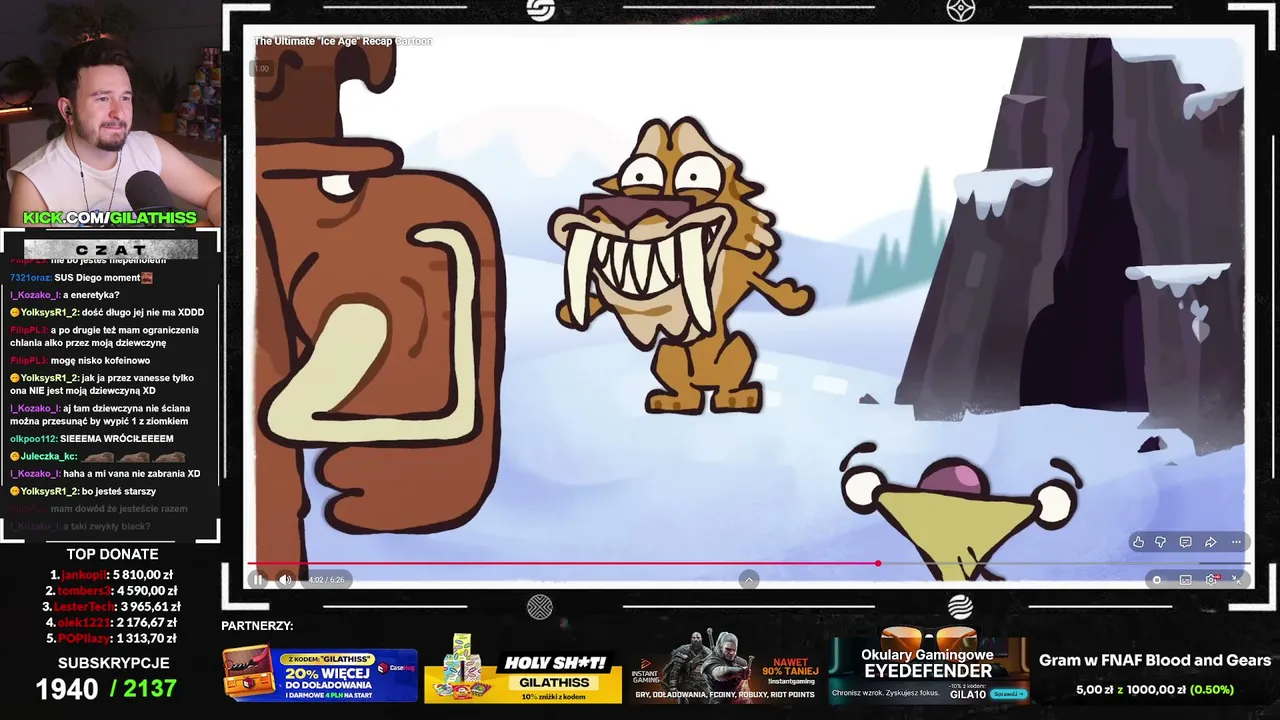The width and height of the screenshot is (1280, 720).
Task: Click username olkpoo12 in chat
Action: tap(33, 438)
